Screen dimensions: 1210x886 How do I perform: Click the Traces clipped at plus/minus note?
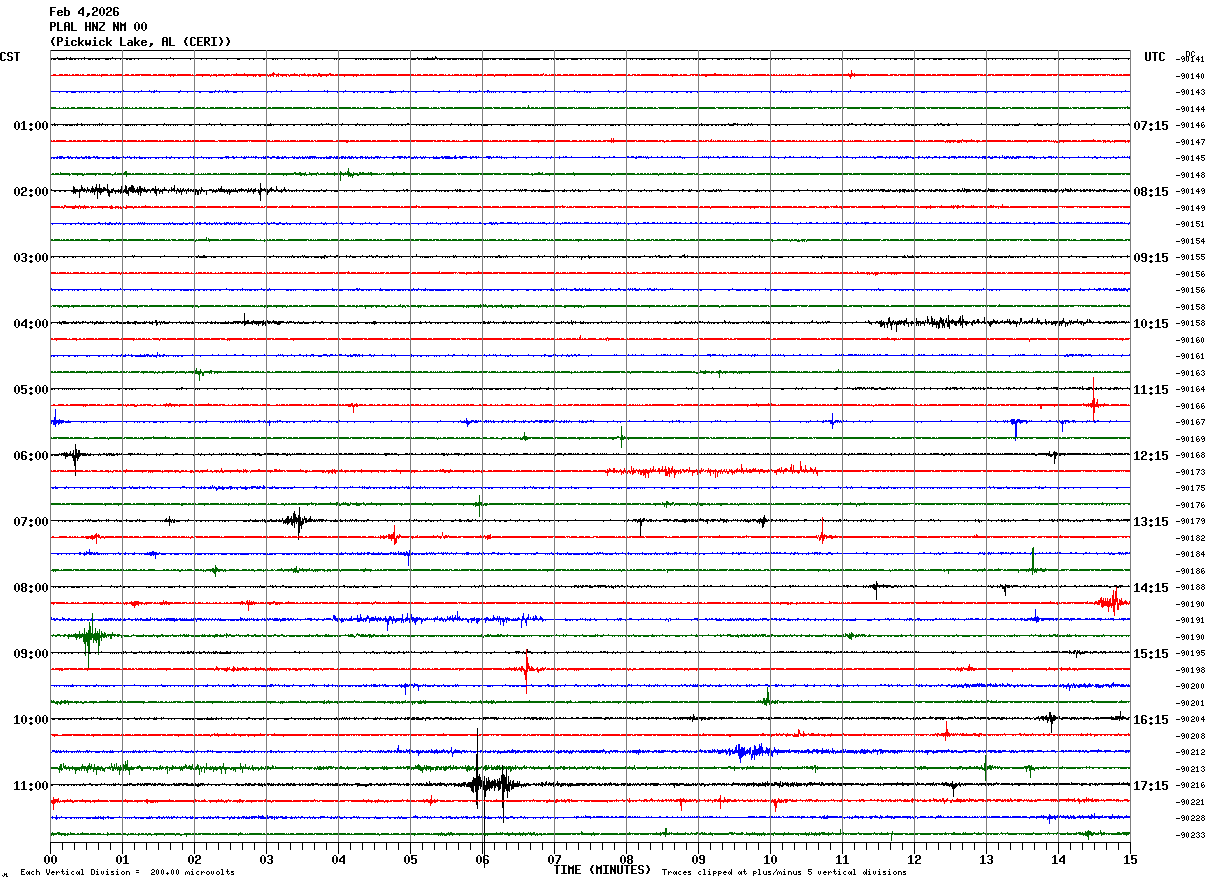pos(784,873)
